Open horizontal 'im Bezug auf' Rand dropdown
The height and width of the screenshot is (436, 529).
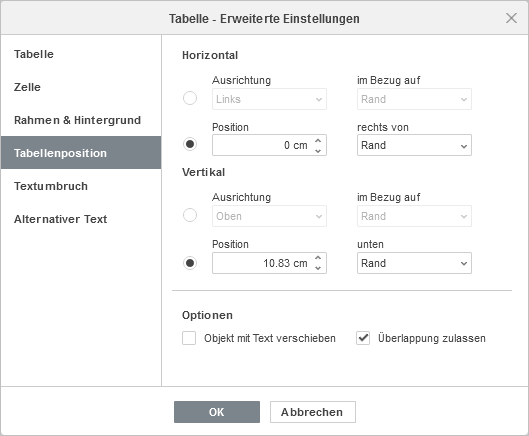414,99
